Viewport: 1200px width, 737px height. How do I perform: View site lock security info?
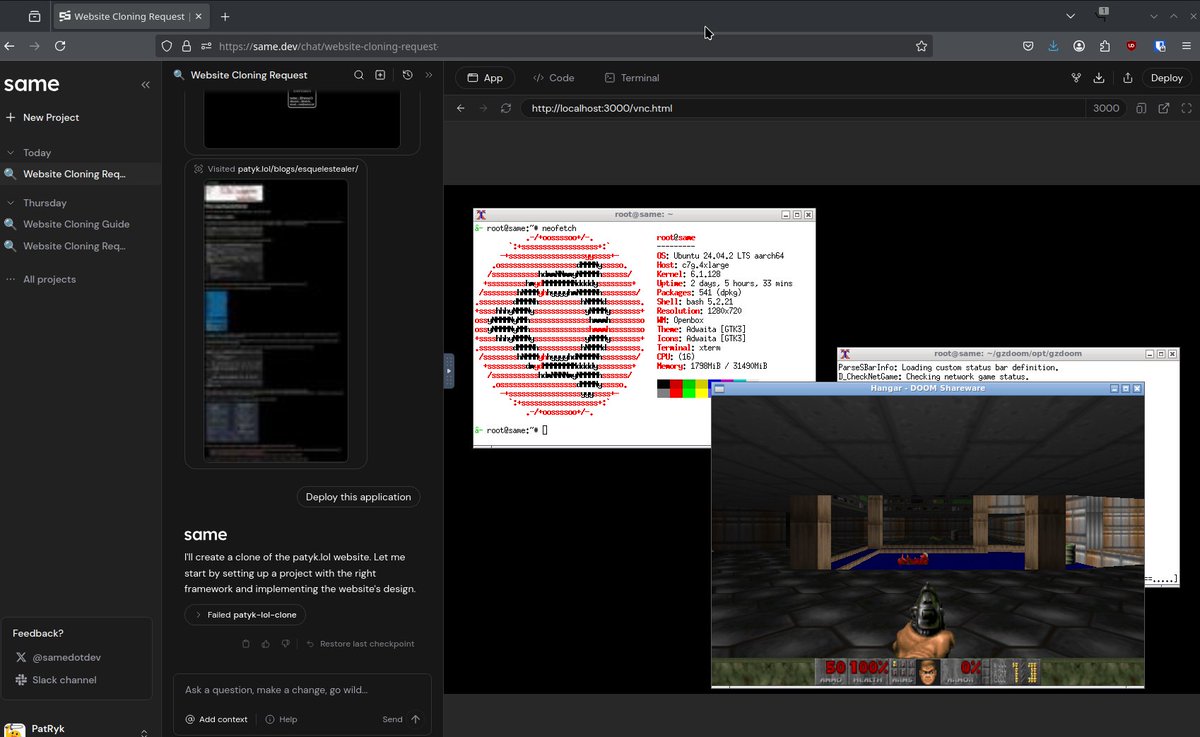(x=185, y=46)
